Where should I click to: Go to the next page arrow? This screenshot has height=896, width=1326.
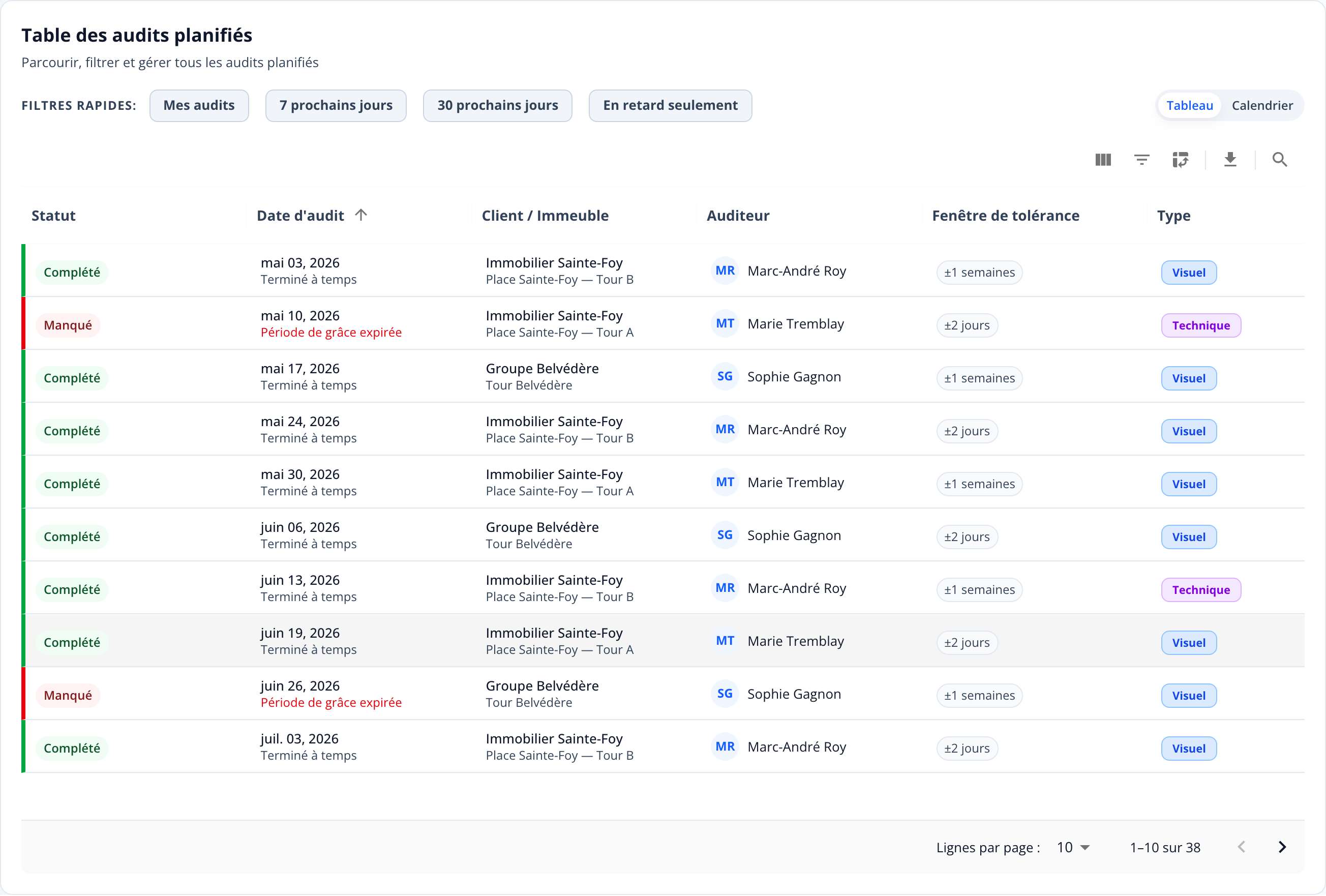click(1282, 848)
